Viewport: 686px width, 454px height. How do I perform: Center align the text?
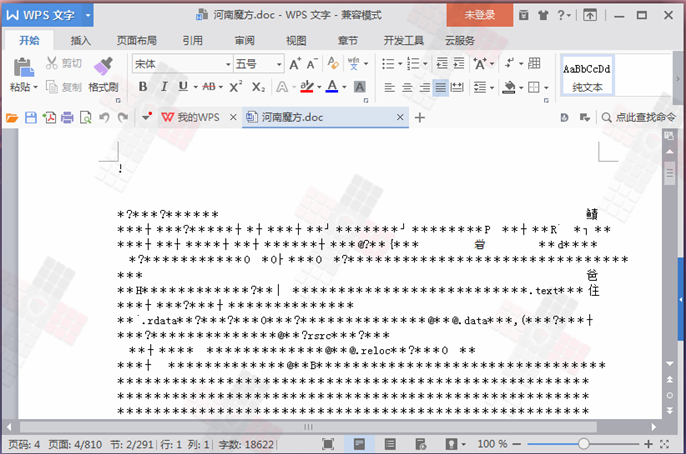407,87
